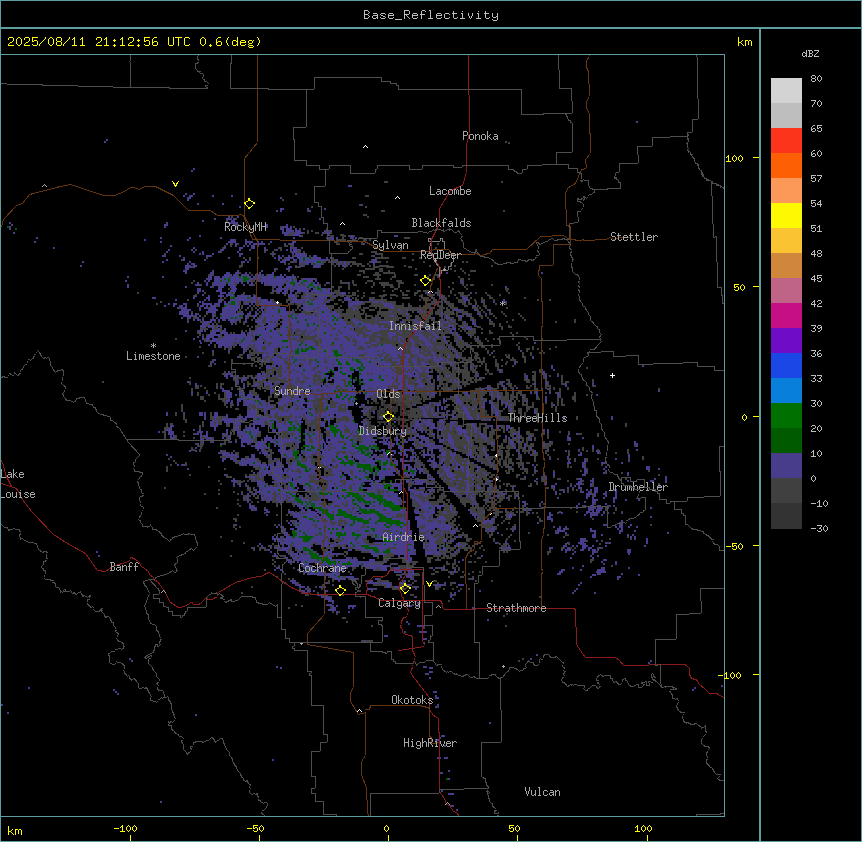Click the Airdrie city label
The height and width of the screenshot is (842, 862).
[x=404, y=537]
